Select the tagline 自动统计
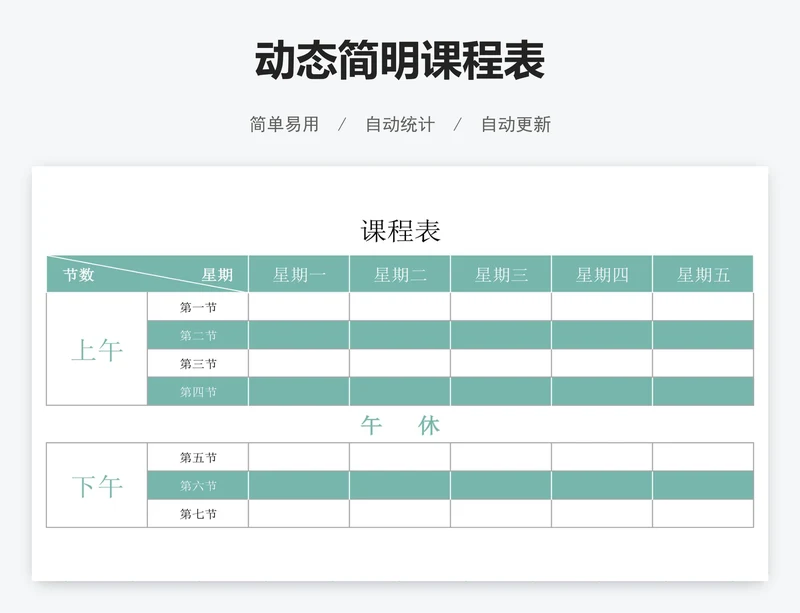The image size is (800, 613). pos(400,124)
